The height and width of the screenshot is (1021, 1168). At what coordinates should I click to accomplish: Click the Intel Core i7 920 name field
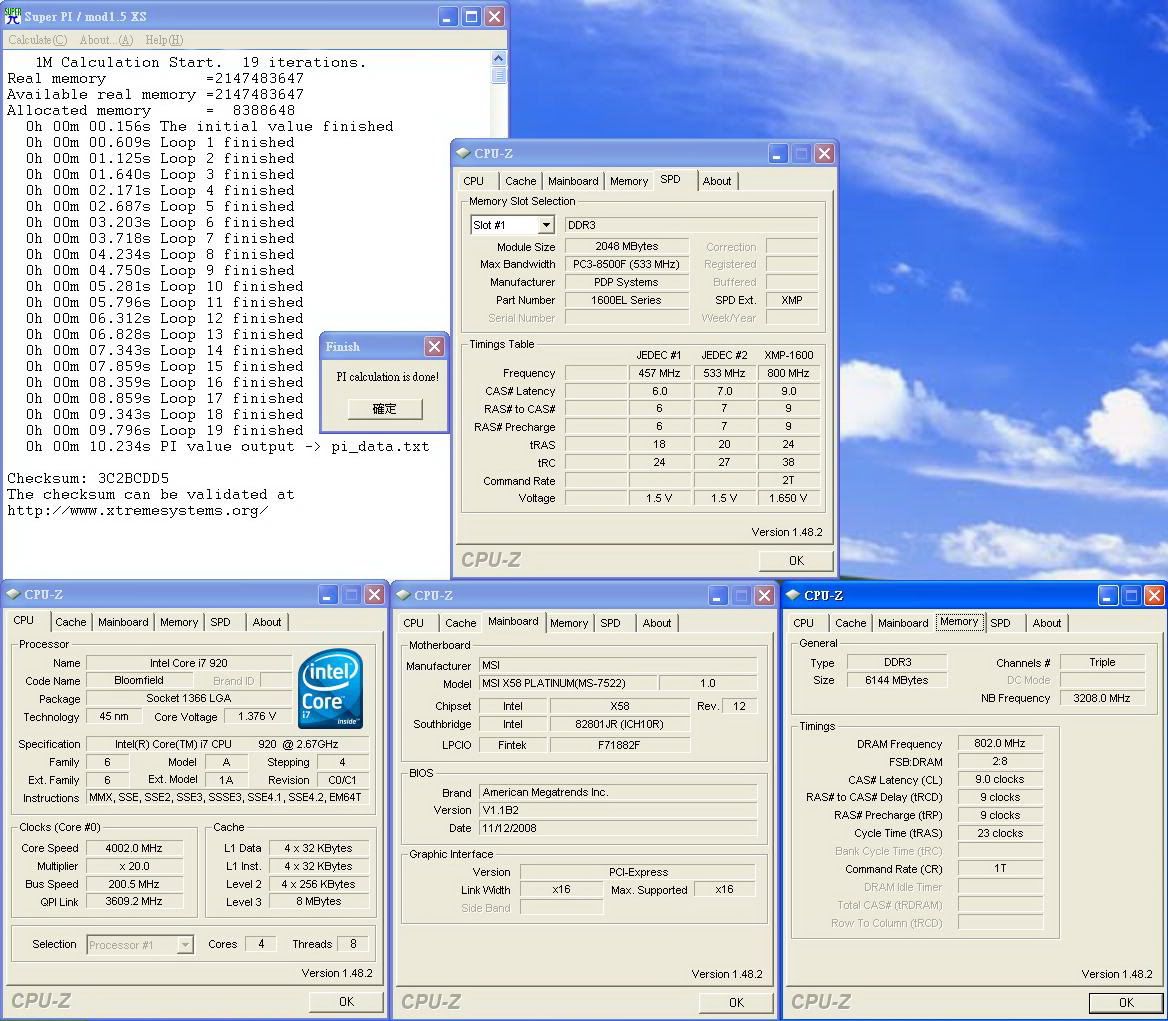pyautogui.click(x=188, y=663)
